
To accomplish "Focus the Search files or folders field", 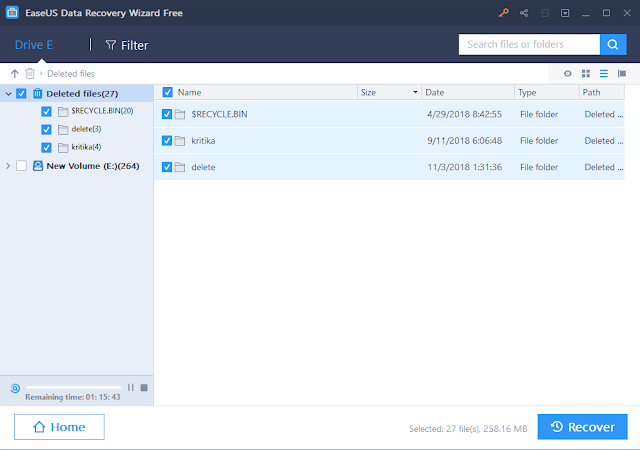I will pyautogui.click(x=529, y=45).
